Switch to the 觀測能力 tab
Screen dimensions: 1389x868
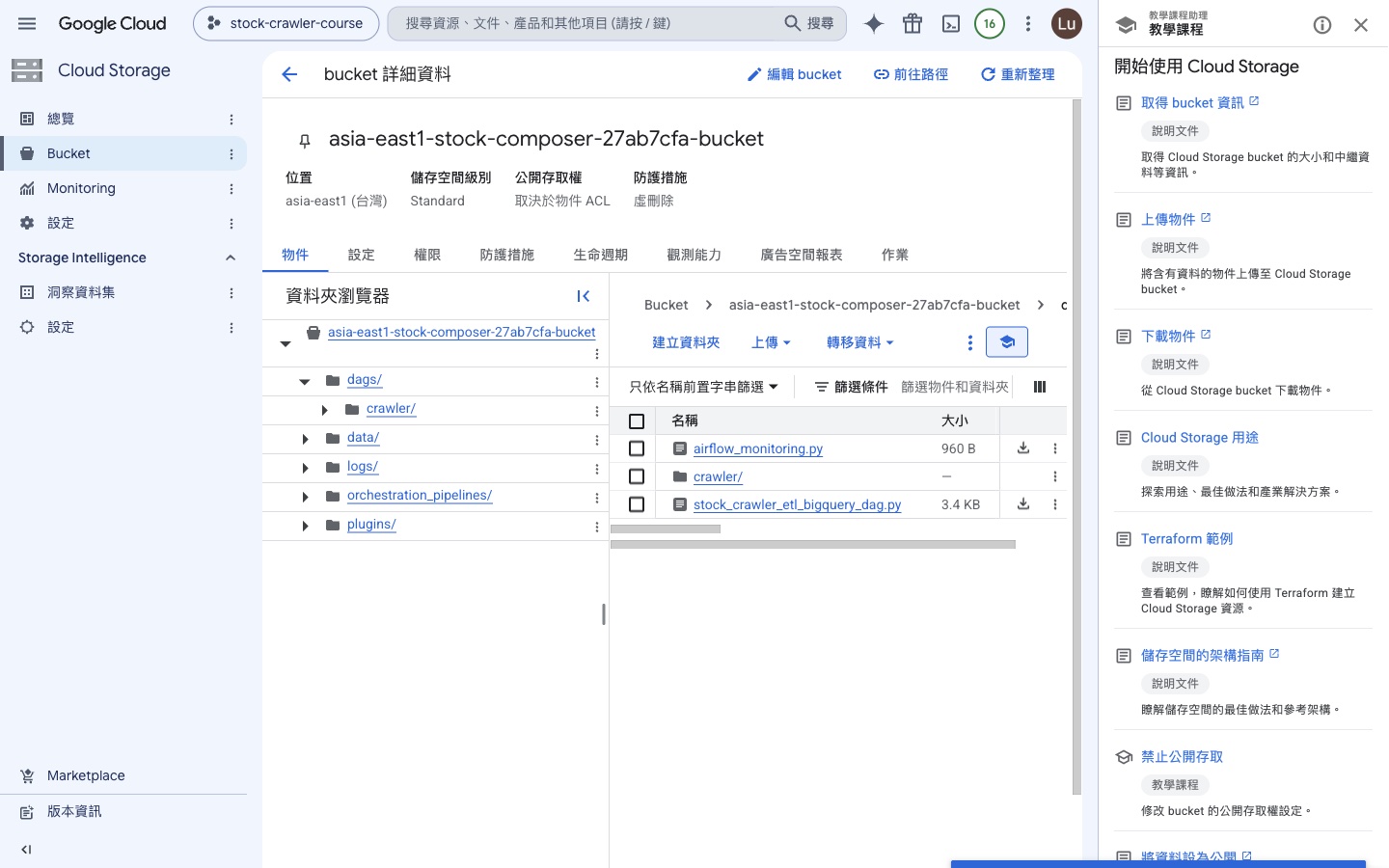694,255
